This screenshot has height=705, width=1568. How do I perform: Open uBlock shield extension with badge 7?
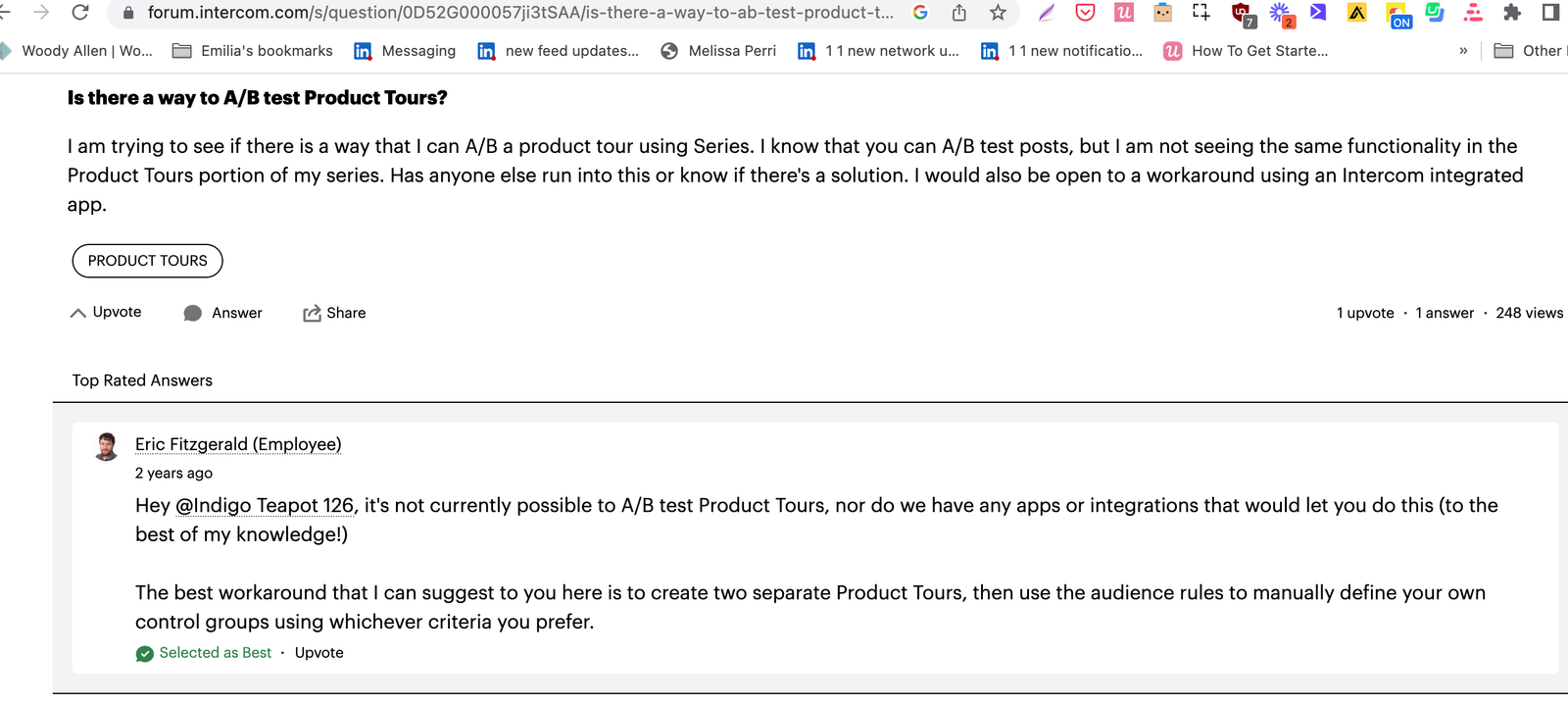[1243, 14]
